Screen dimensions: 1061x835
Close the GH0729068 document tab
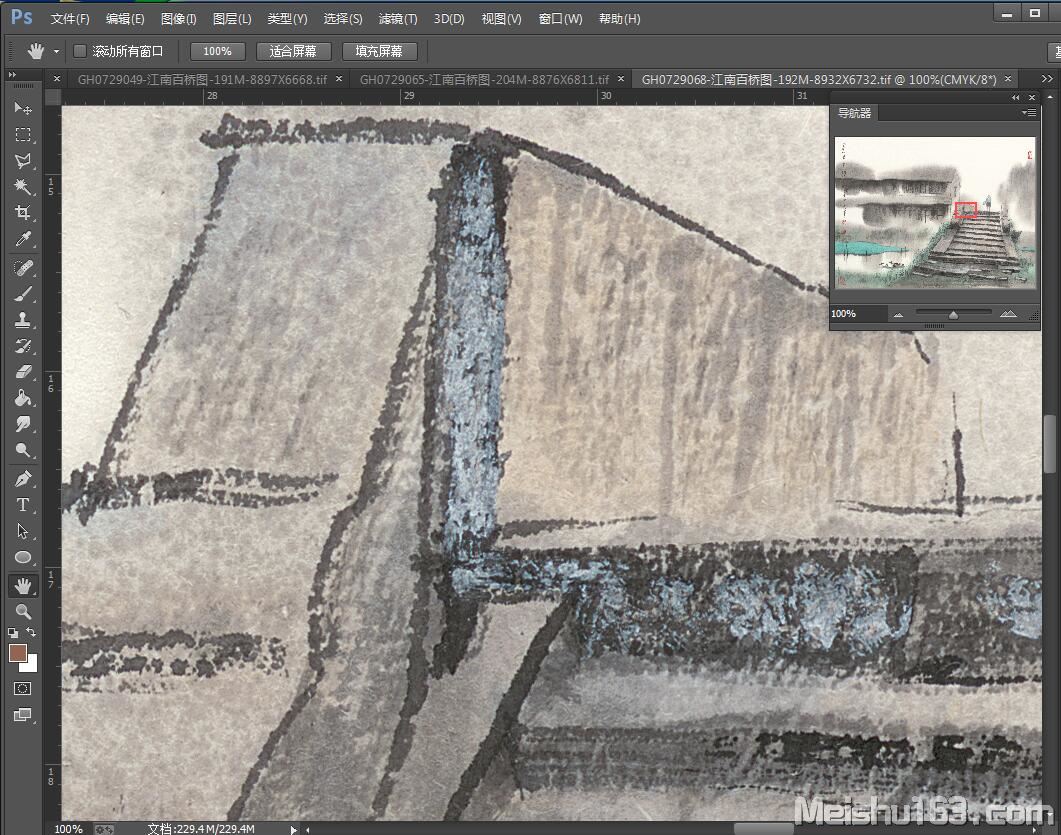(1008, 78)
